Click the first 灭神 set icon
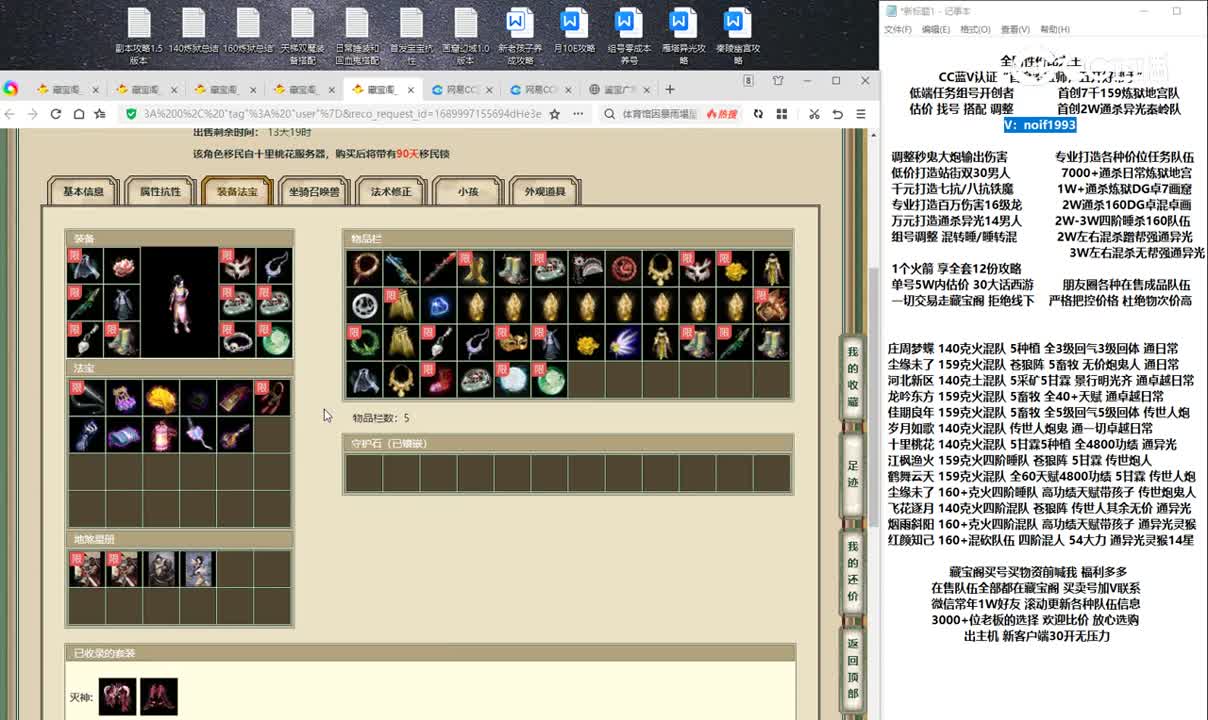Screen dimensions: 1208x720 coord(117,696)
